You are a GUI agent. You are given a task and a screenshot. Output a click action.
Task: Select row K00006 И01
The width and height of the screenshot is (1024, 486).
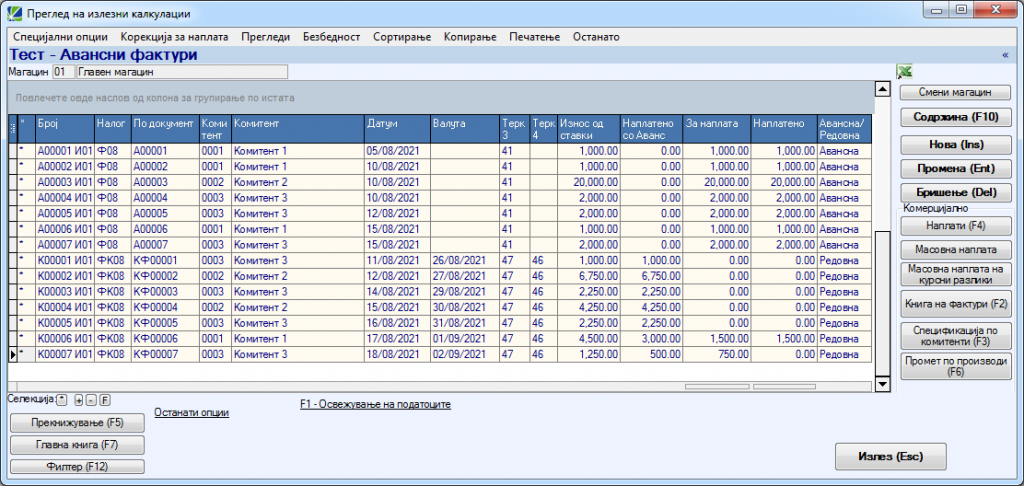click(440, 339)
